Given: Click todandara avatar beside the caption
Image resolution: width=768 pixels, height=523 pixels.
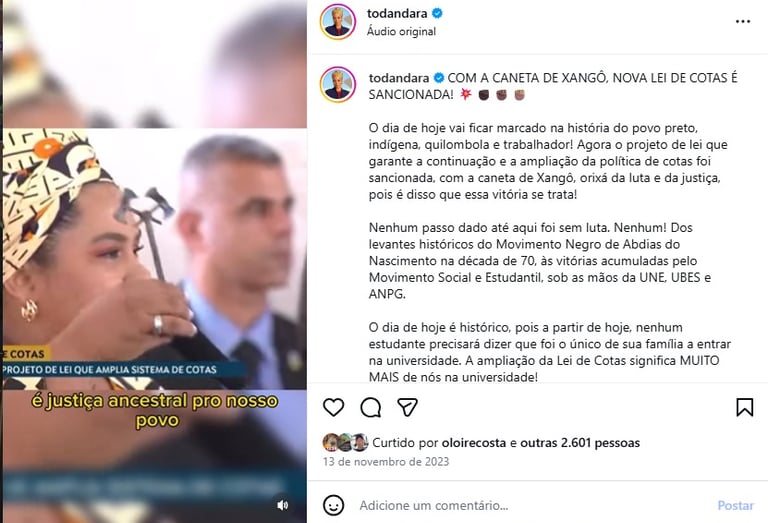Looking at the screenshot, I should coord(337,84).
